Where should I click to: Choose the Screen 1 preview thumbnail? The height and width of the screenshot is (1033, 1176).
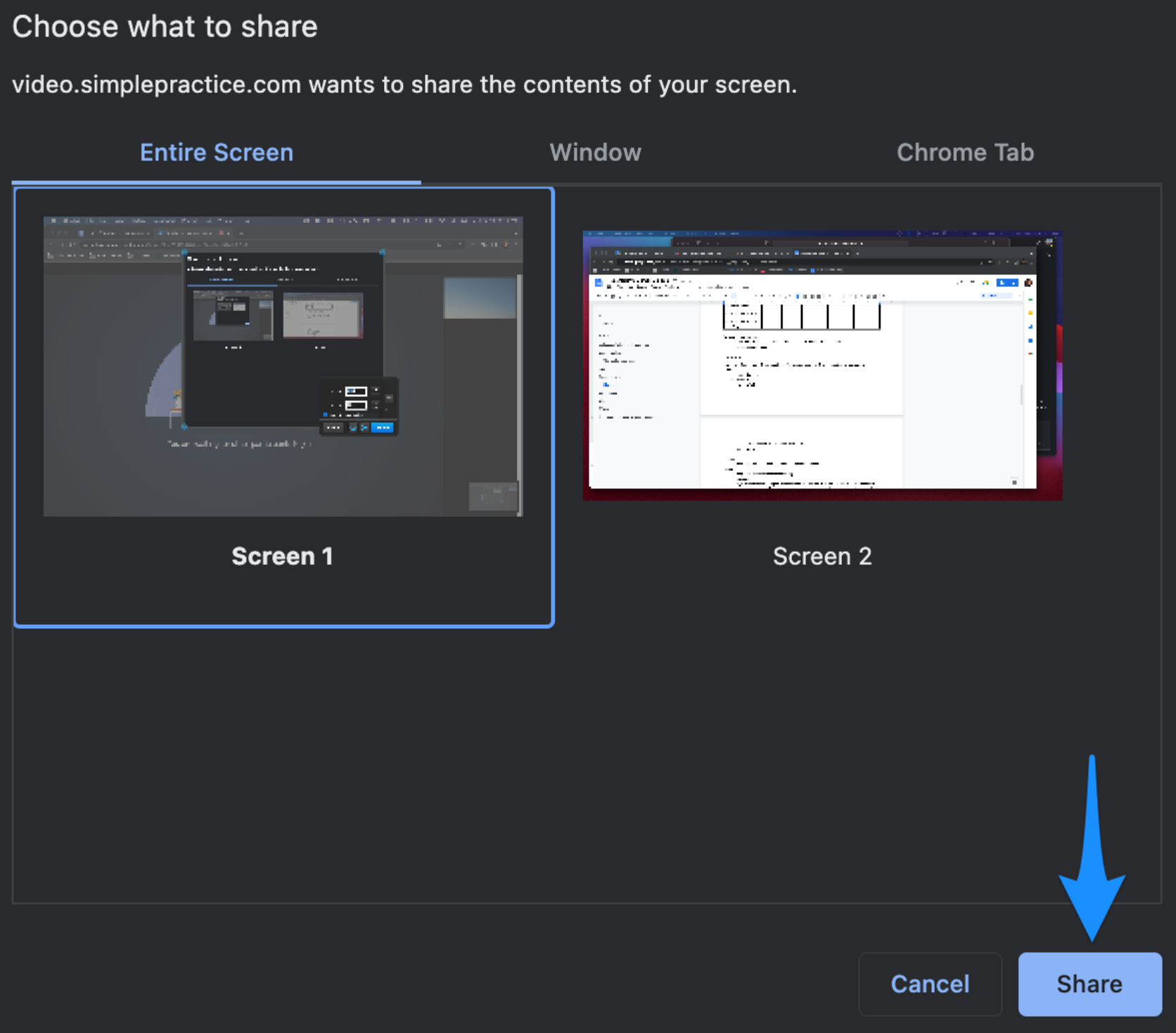(283, 366)
